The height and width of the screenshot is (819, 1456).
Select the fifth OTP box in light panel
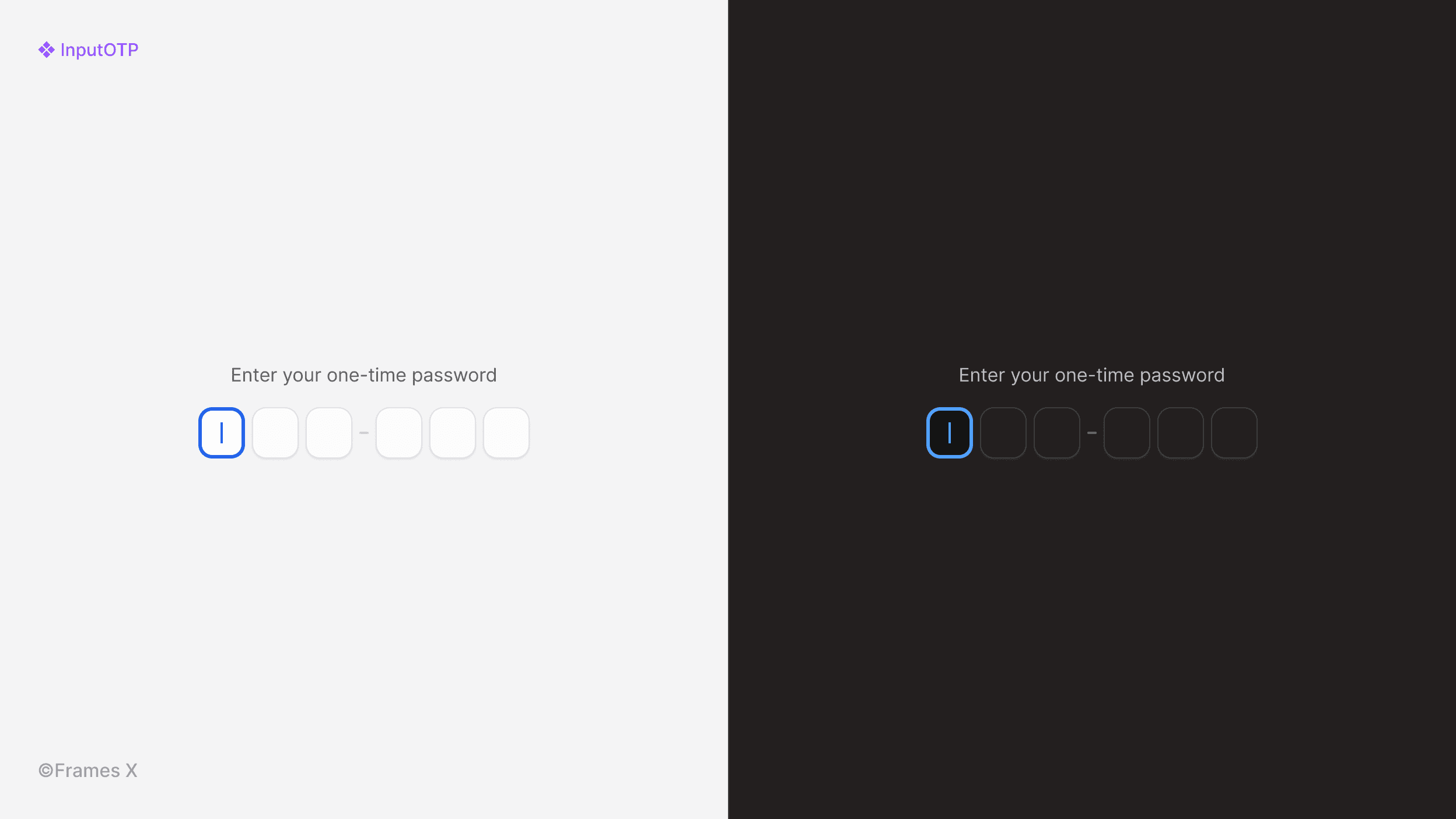tap(453, 433)
